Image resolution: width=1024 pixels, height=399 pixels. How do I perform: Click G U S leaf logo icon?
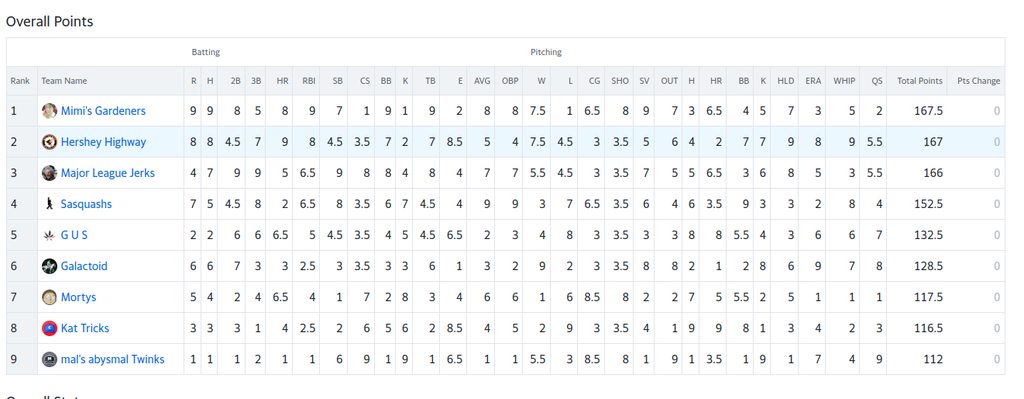49,235
